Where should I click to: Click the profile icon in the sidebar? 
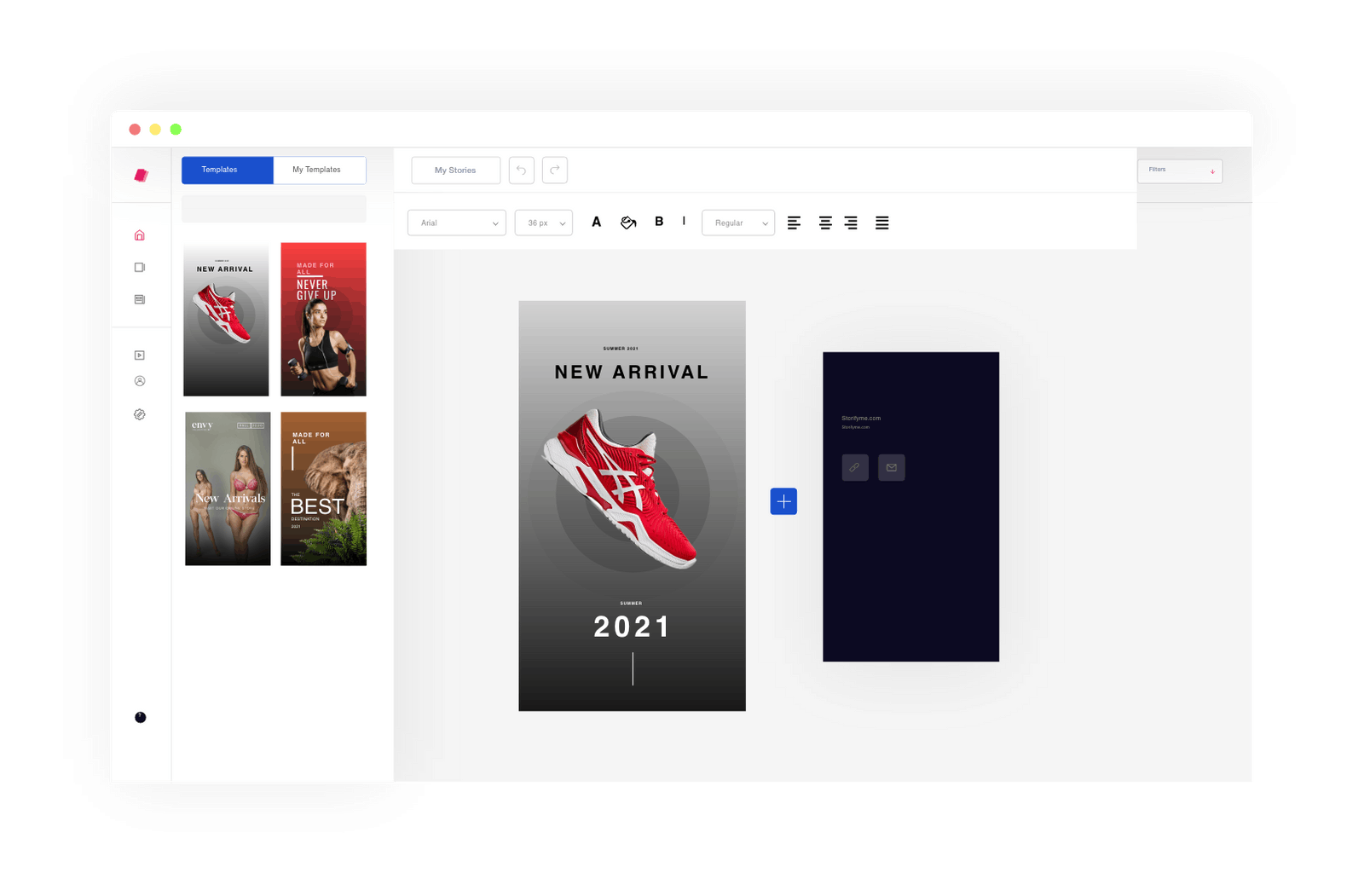click(139, 381)
